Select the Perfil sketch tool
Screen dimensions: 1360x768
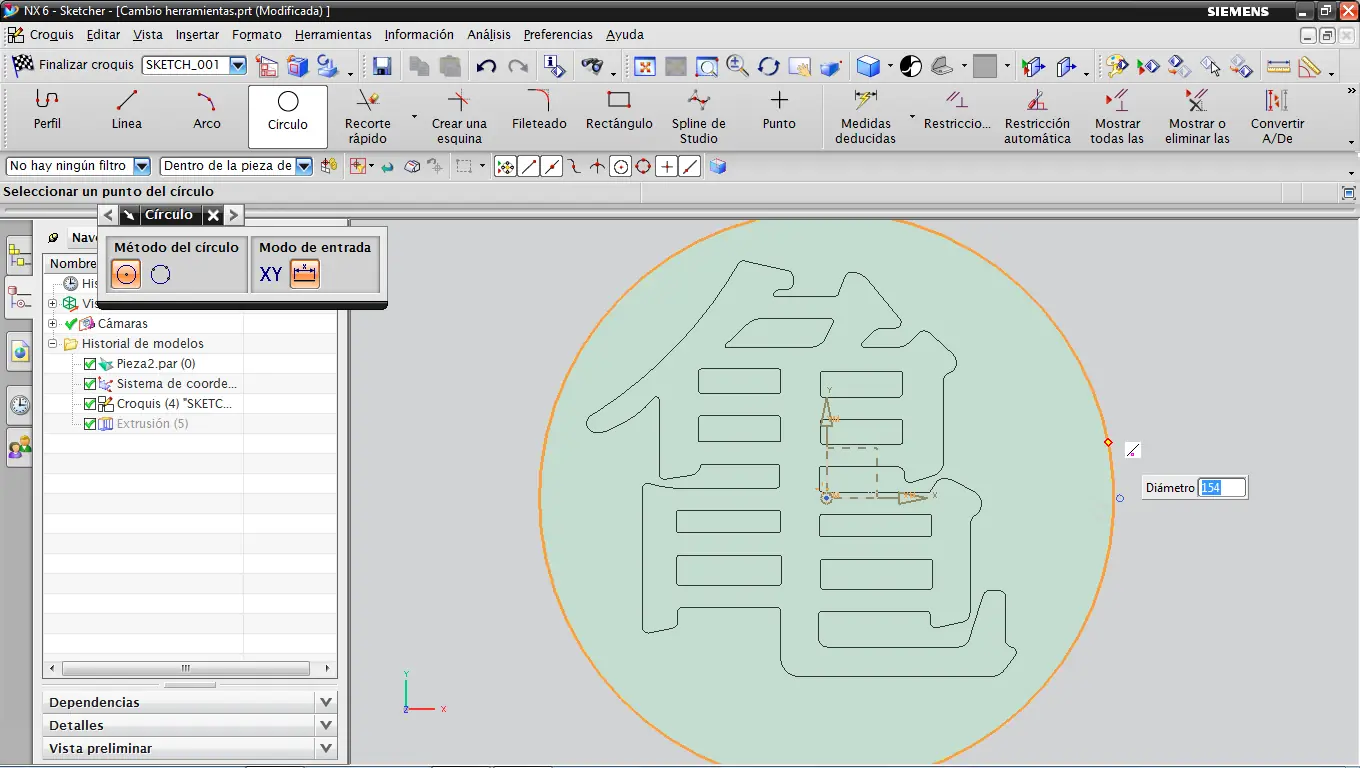pyautogui.click(x=47, y=110)
